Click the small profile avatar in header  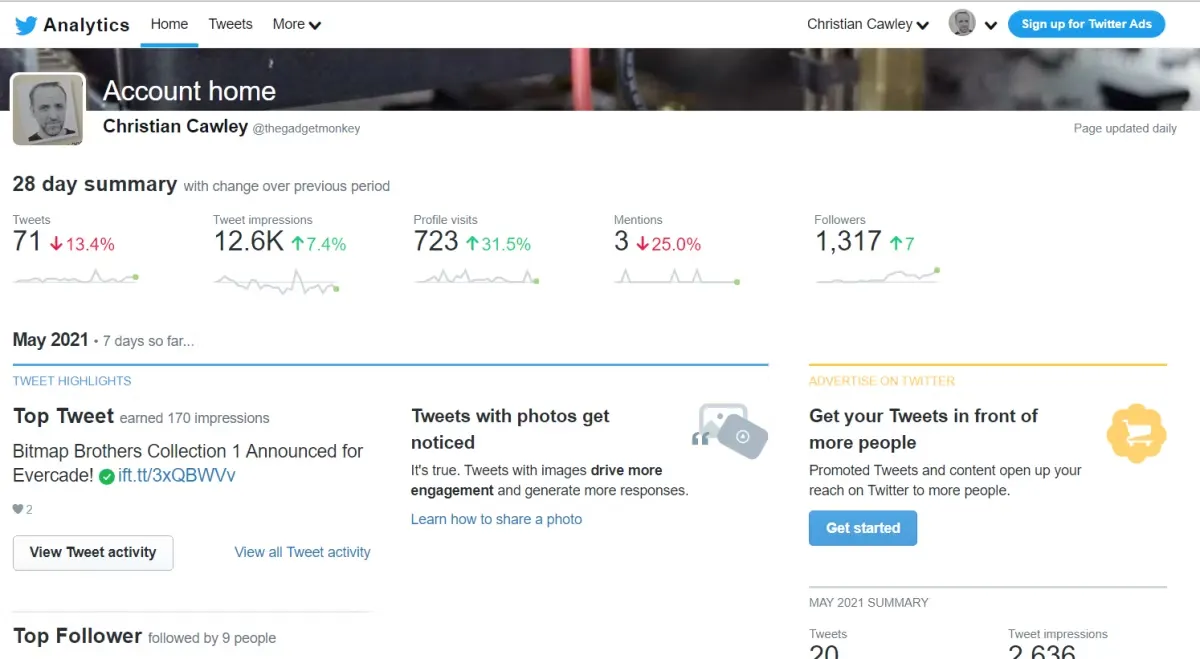click(x=962, y=24)
